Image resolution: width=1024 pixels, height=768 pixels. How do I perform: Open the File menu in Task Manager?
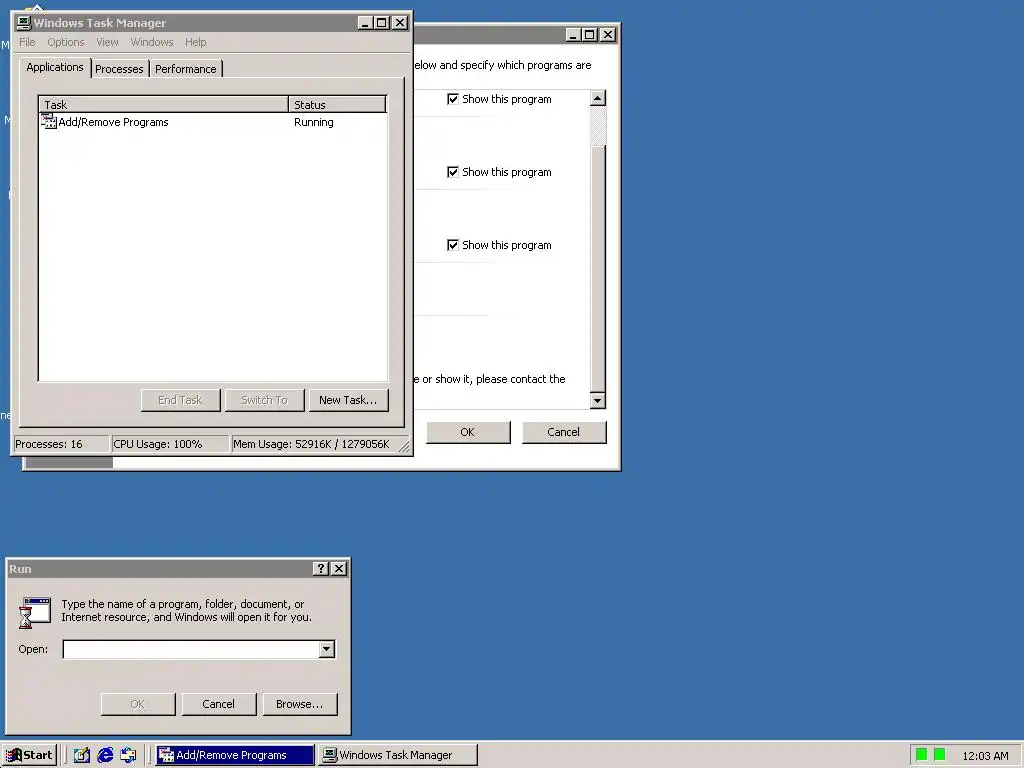coord(27,42)
